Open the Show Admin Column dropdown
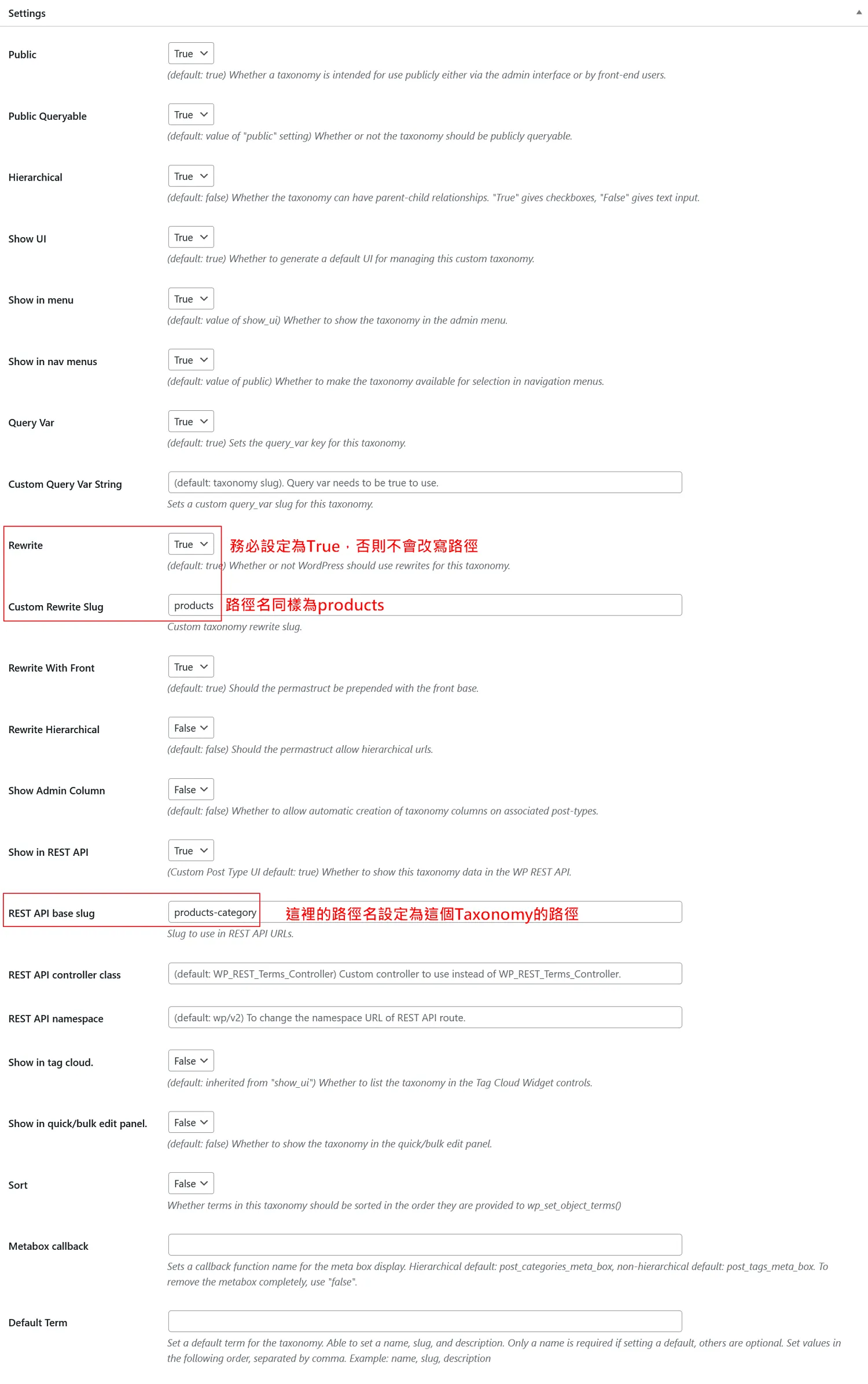The image size is (868, 1384). 190,790
